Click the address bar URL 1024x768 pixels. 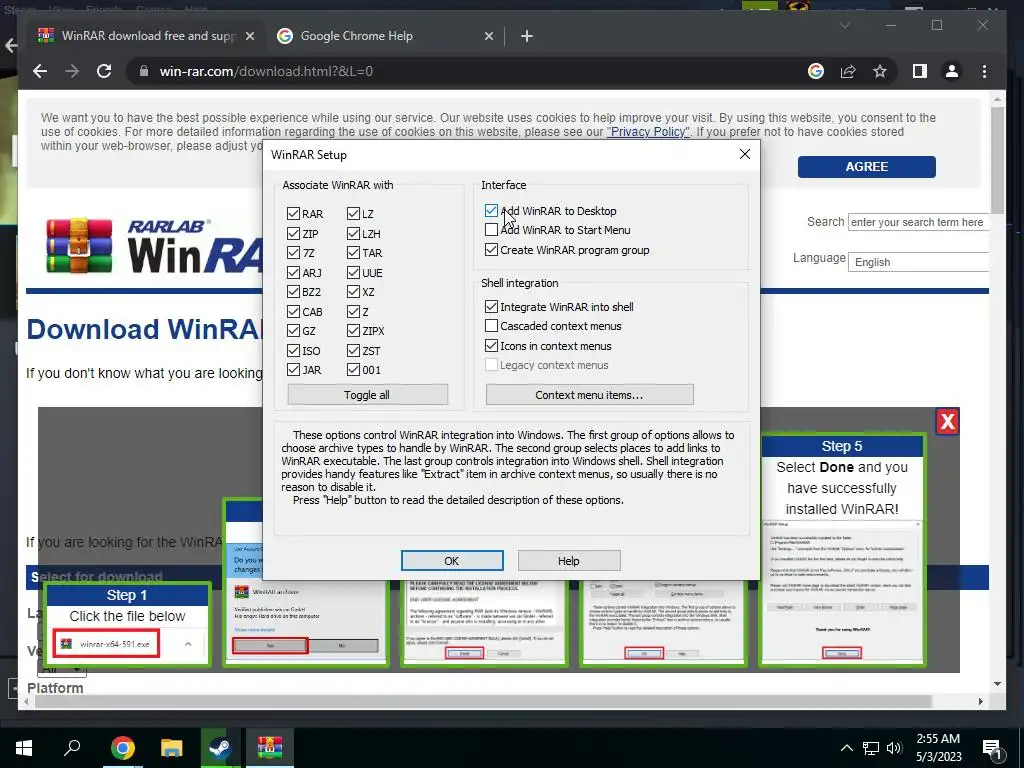(x=266, y=71)
